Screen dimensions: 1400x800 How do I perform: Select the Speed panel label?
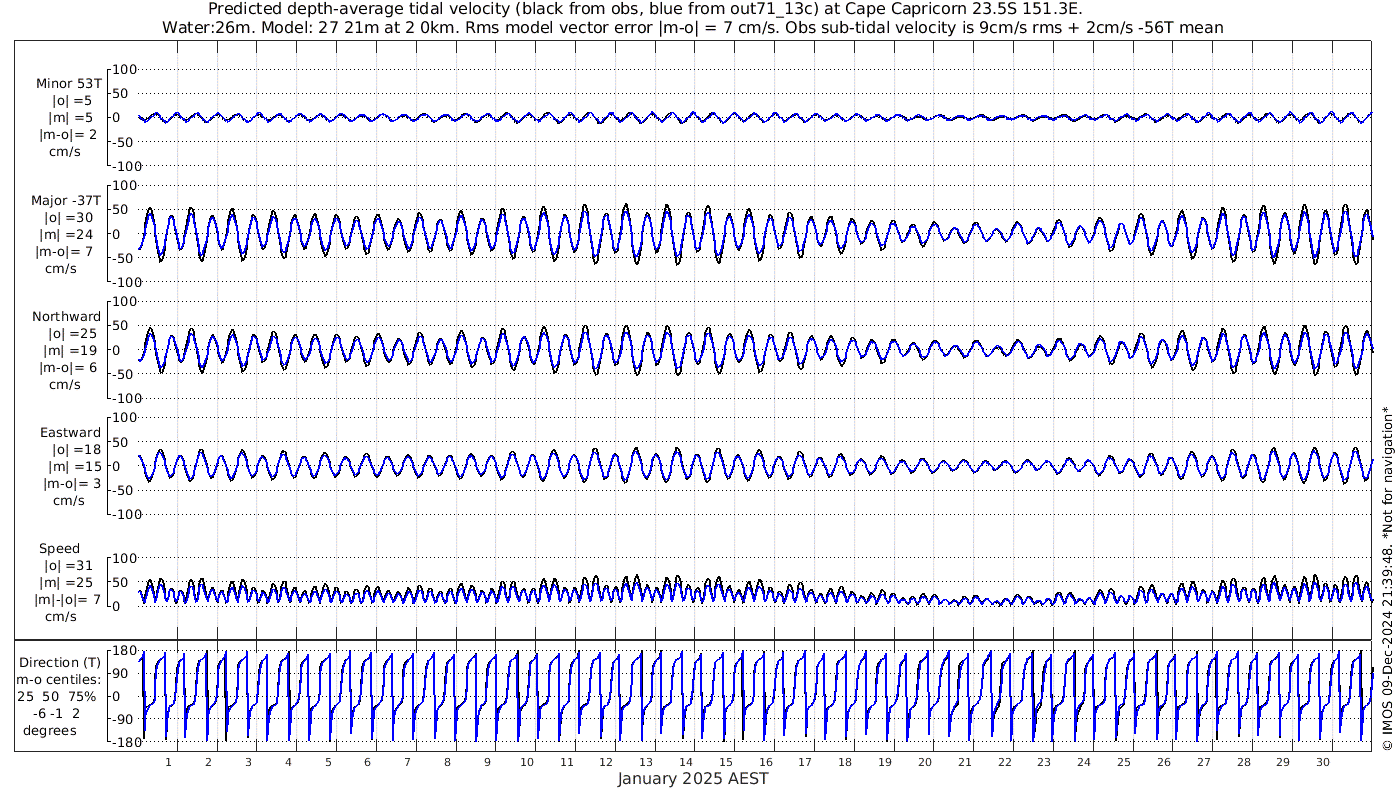click(x=60, y=549)
